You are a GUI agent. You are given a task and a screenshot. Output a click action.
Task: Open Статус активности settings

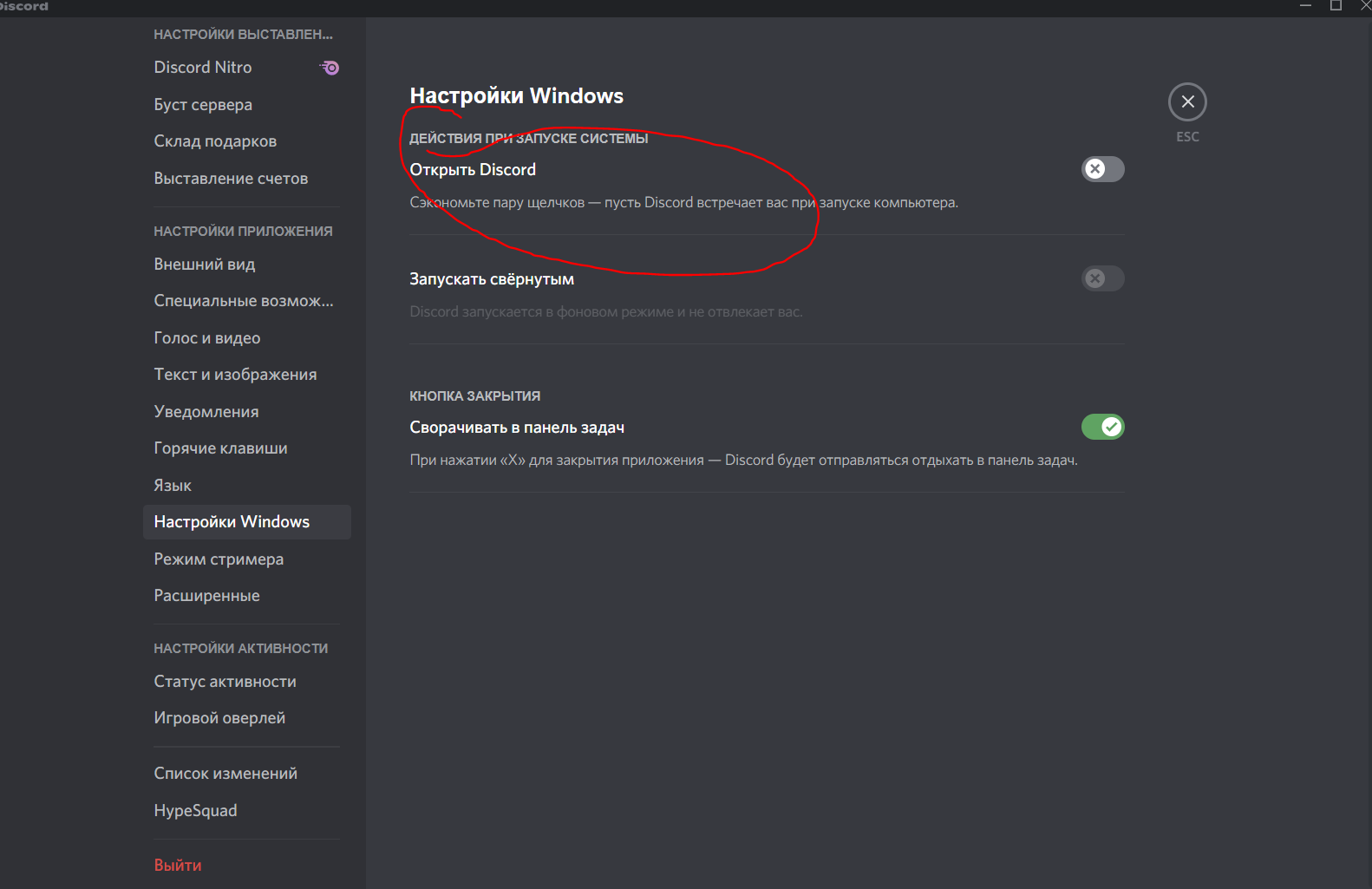[x=247, y=682]
